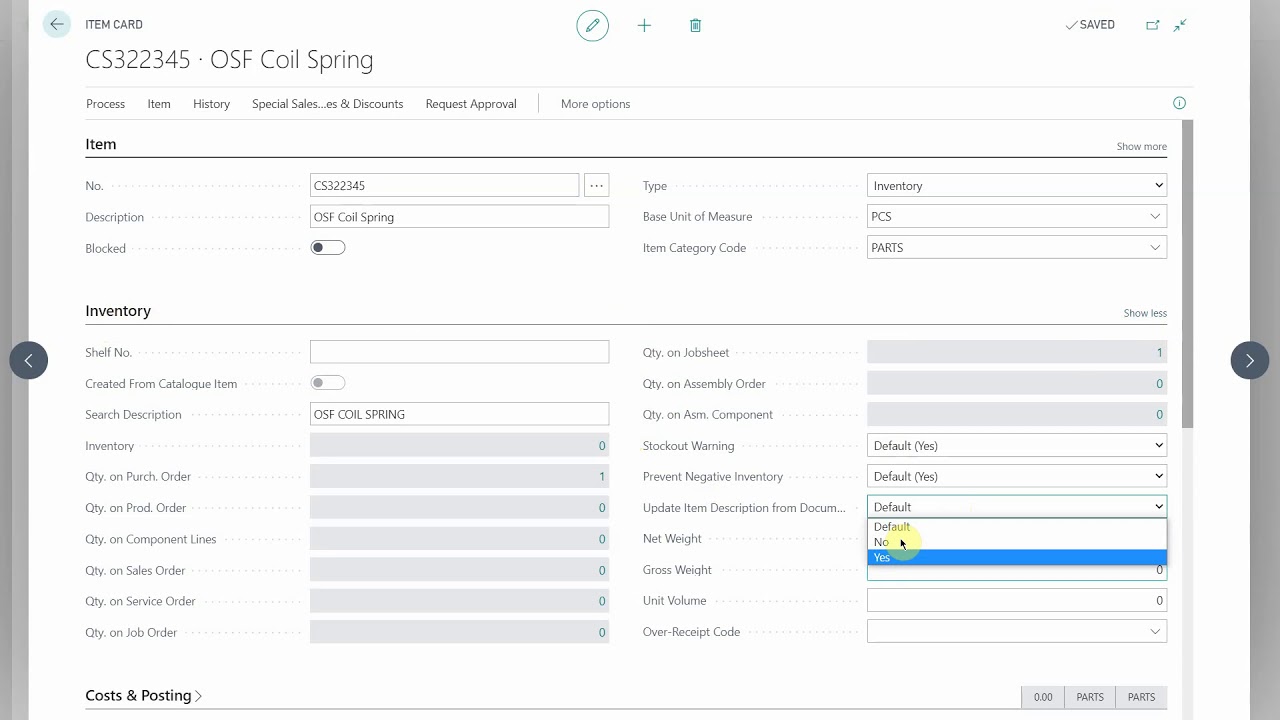
Task: Click the SAVED status indicator
Action: pyautogui.click(x=1090, y=25)
